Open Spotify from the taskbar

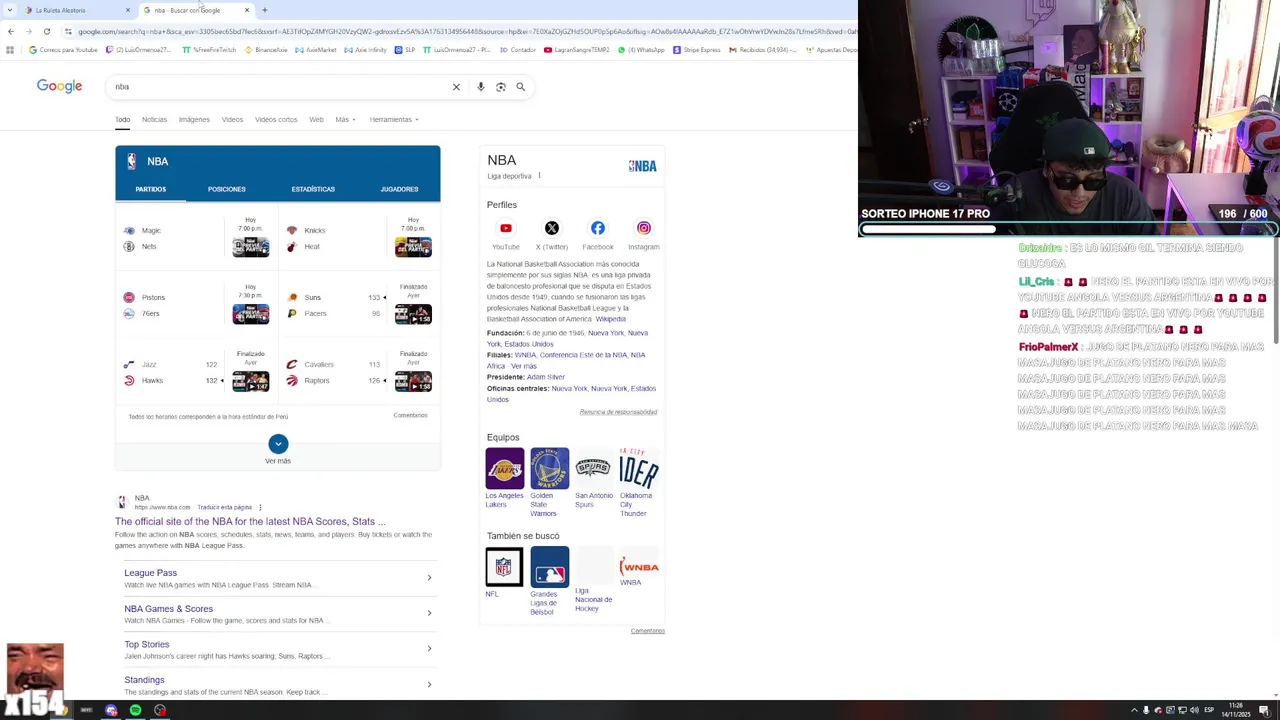click(135, 710)
